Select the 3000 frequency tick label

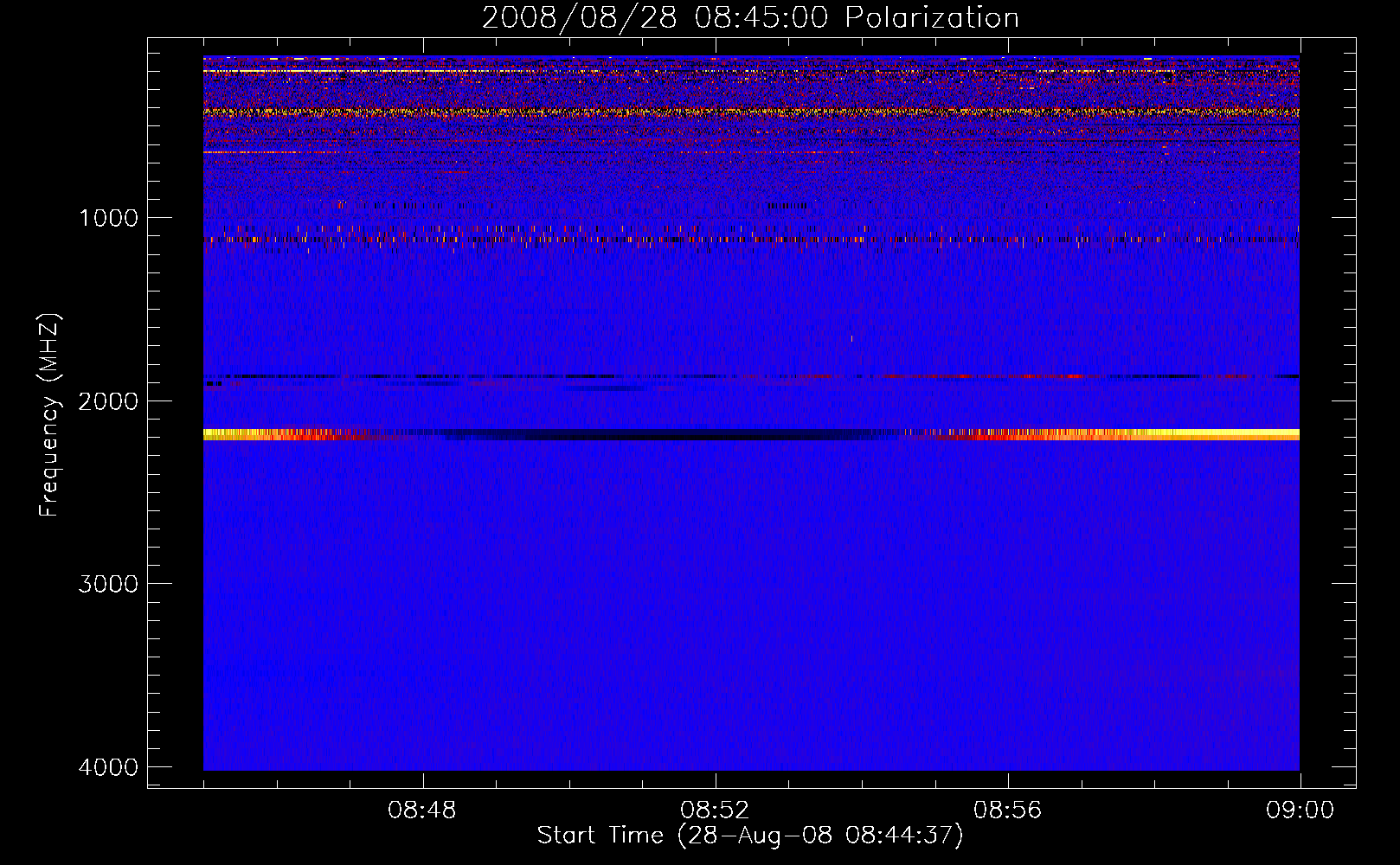pos(108,584)
